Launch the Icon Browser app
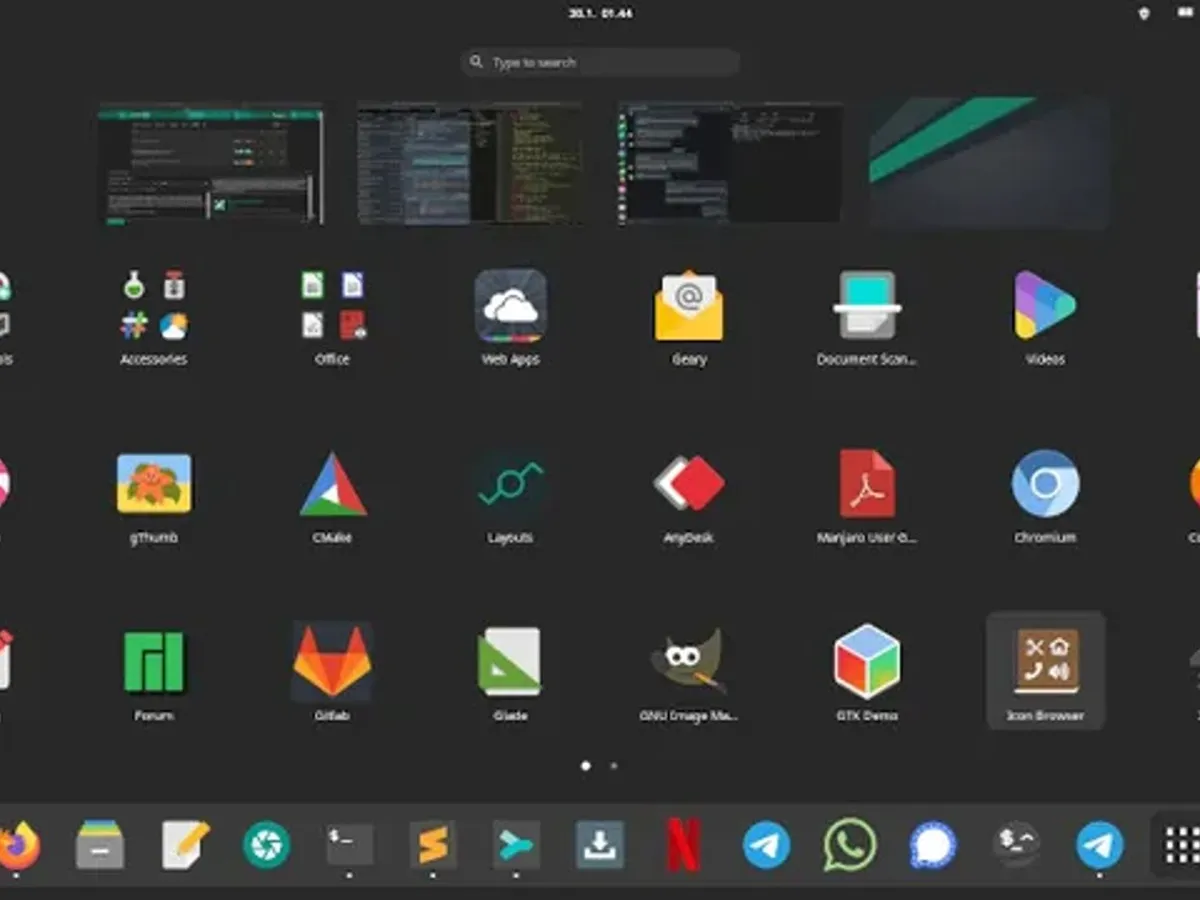Viewport: 1200px width, 900px height. coord(1045,670)
